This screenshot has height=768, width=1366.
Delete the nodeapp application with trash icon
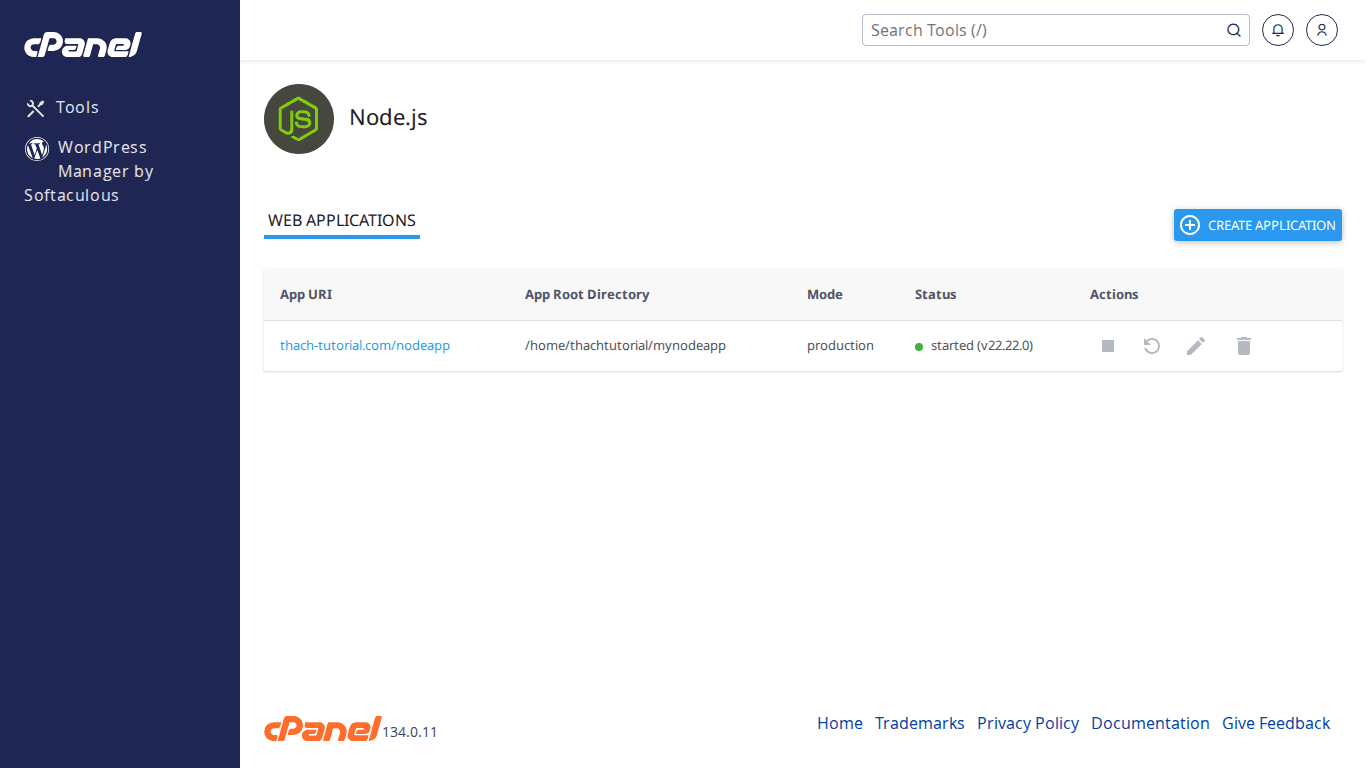[x=1244, y=346]
